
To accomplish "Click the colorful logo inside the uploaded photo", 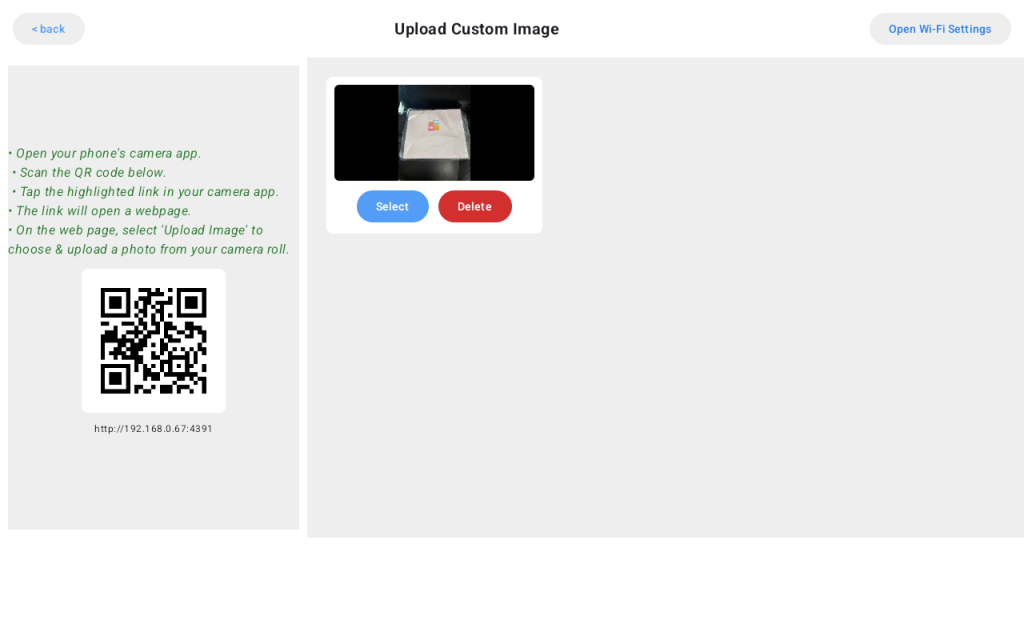I will coord(434,125).
